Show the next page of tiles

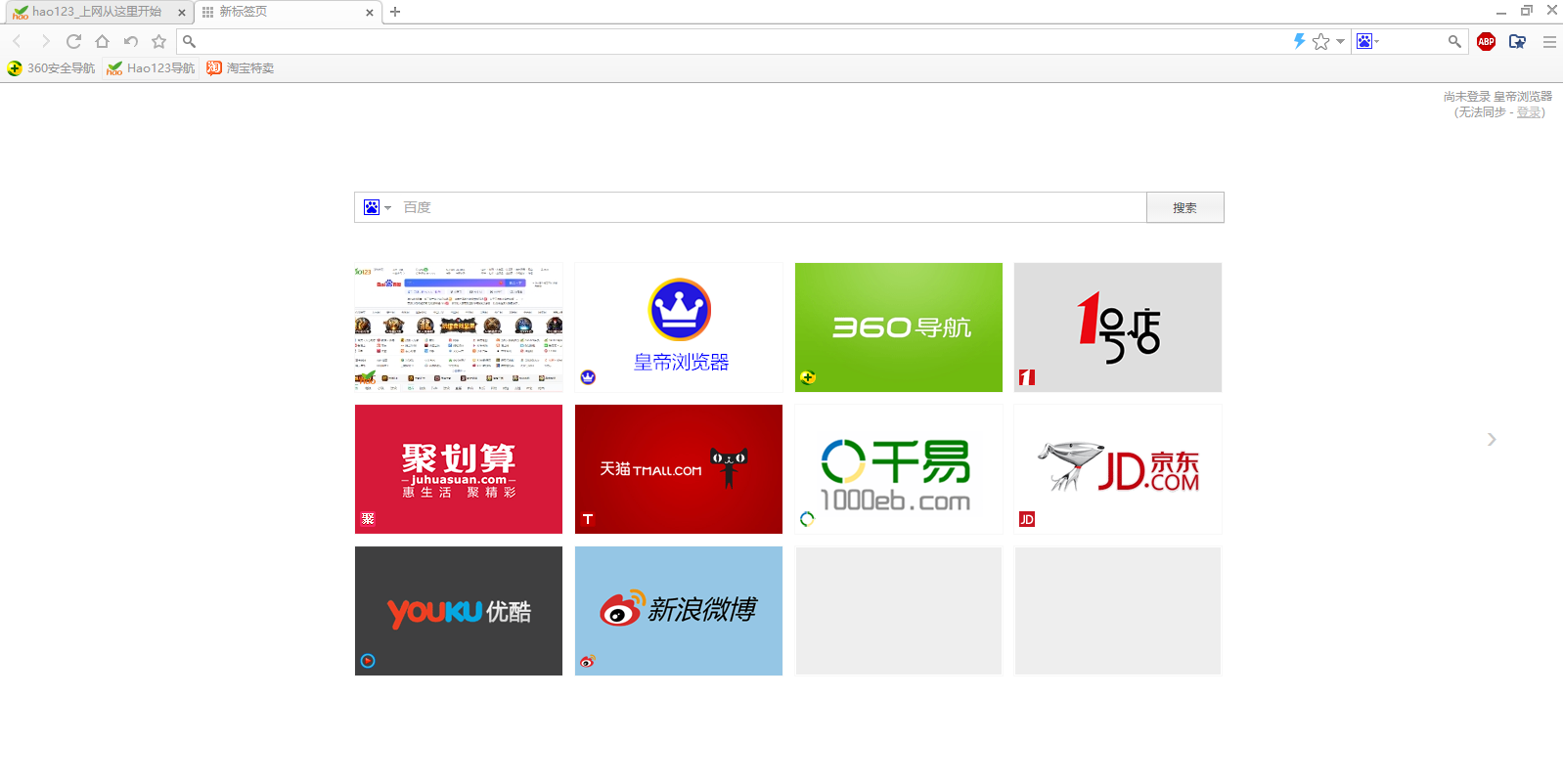[1492, 440]
